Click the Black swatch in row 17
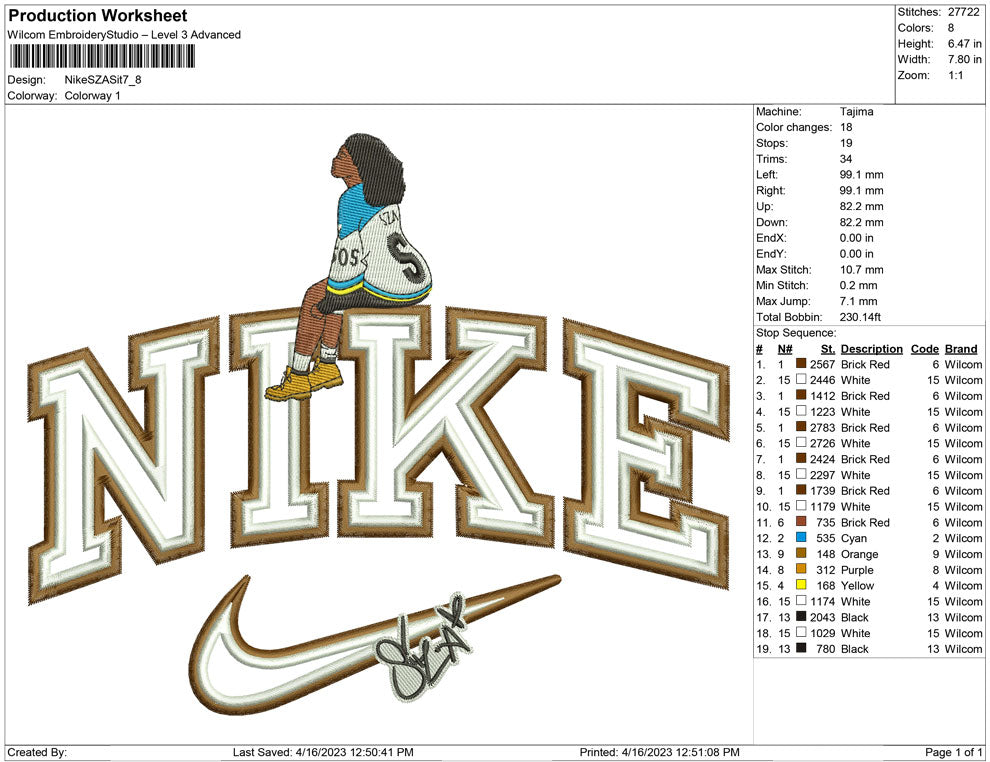990x762 pixels. 801,617
